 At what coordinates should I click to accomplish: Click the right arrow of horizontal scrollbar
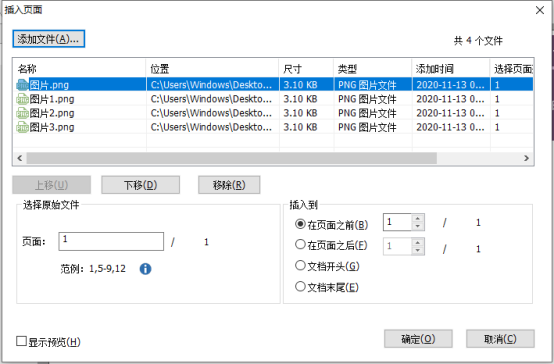526,158
